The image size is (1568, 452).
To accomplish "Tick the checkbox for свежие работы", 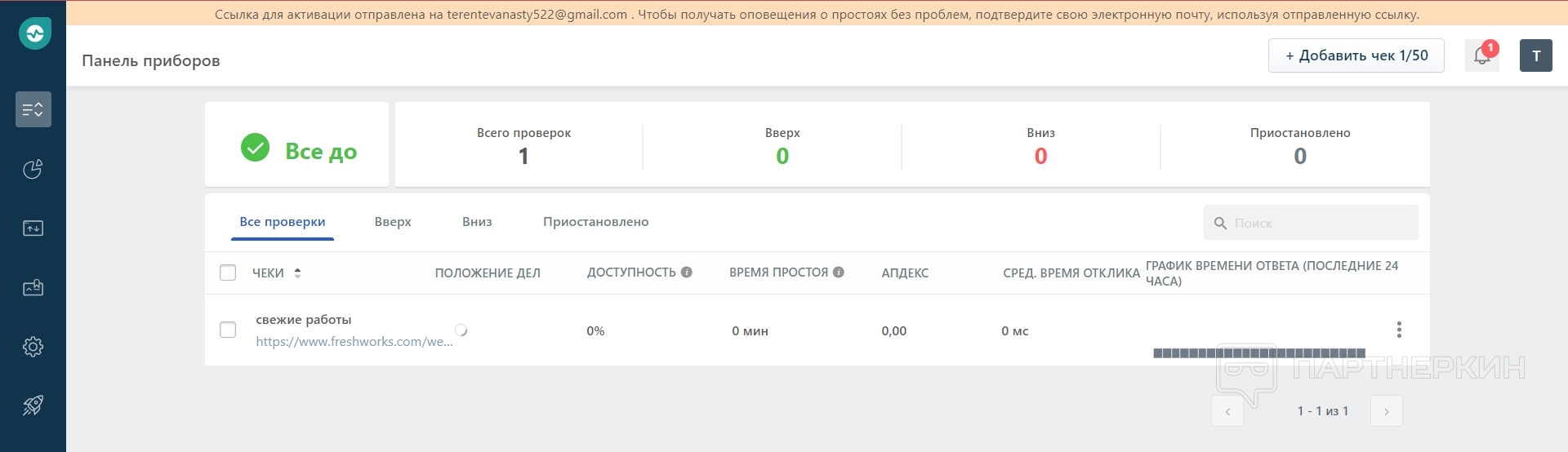I will [228, 330].
